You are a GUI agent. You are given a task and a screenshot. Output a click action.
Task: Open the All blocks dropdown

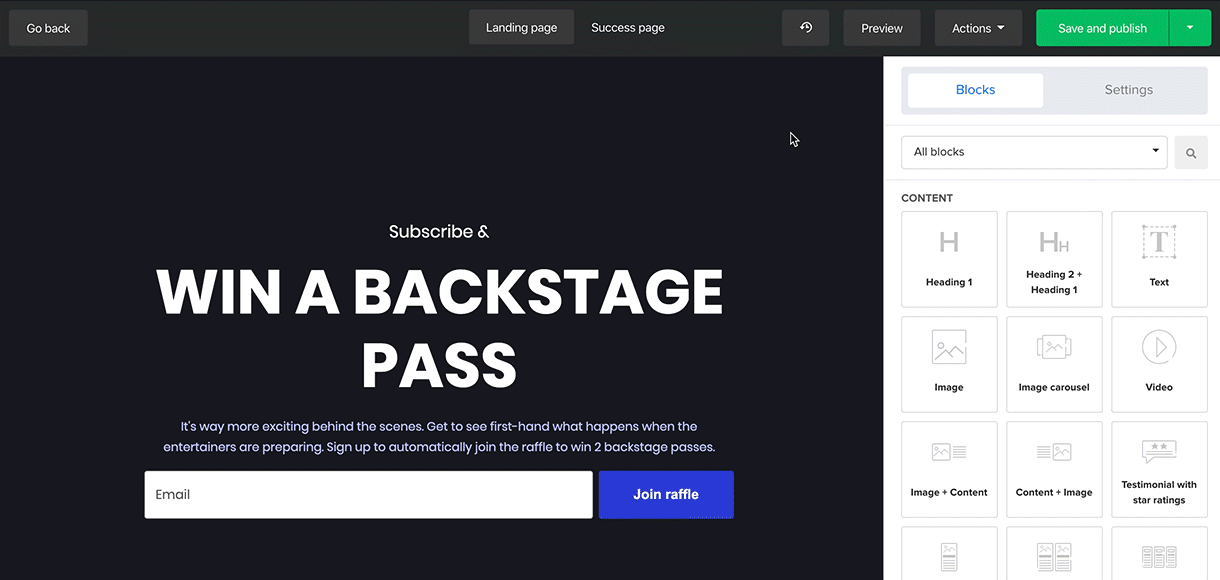click(x=1034, y=152)
